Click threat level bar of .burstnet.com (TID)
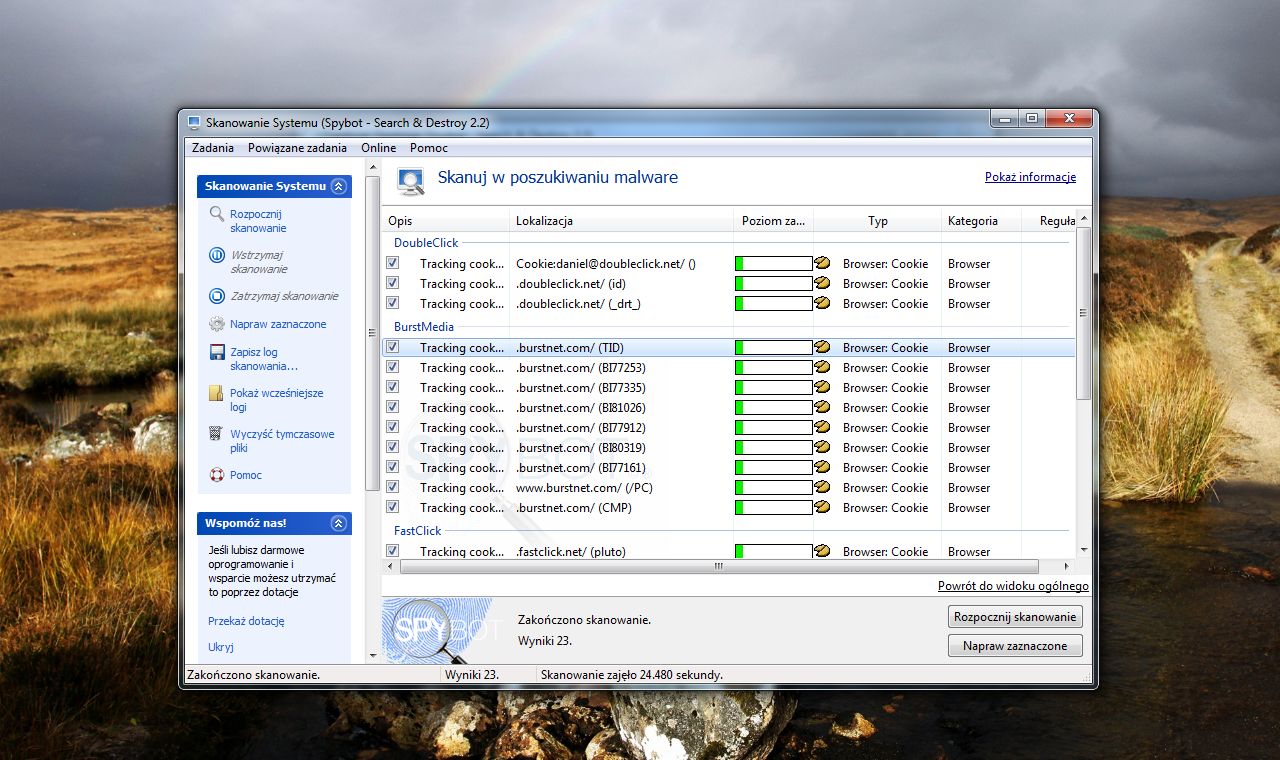1280x760 pixels. [774, 347]
